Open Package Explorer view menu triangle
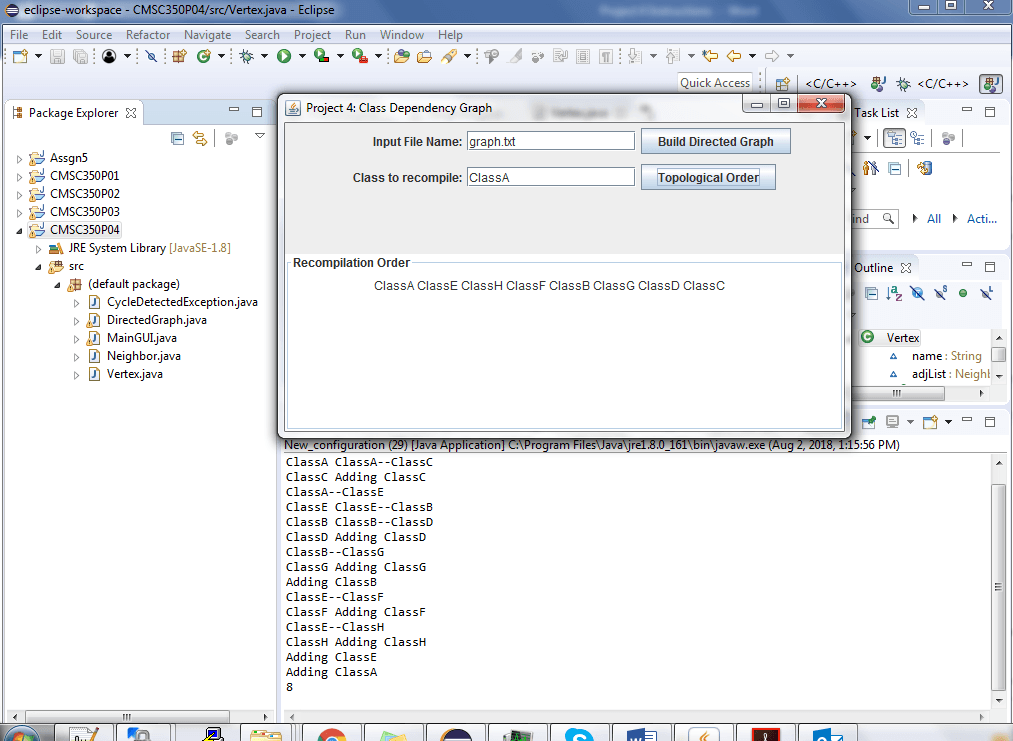Screen dimensions: 1013x741 click(260, 136)
